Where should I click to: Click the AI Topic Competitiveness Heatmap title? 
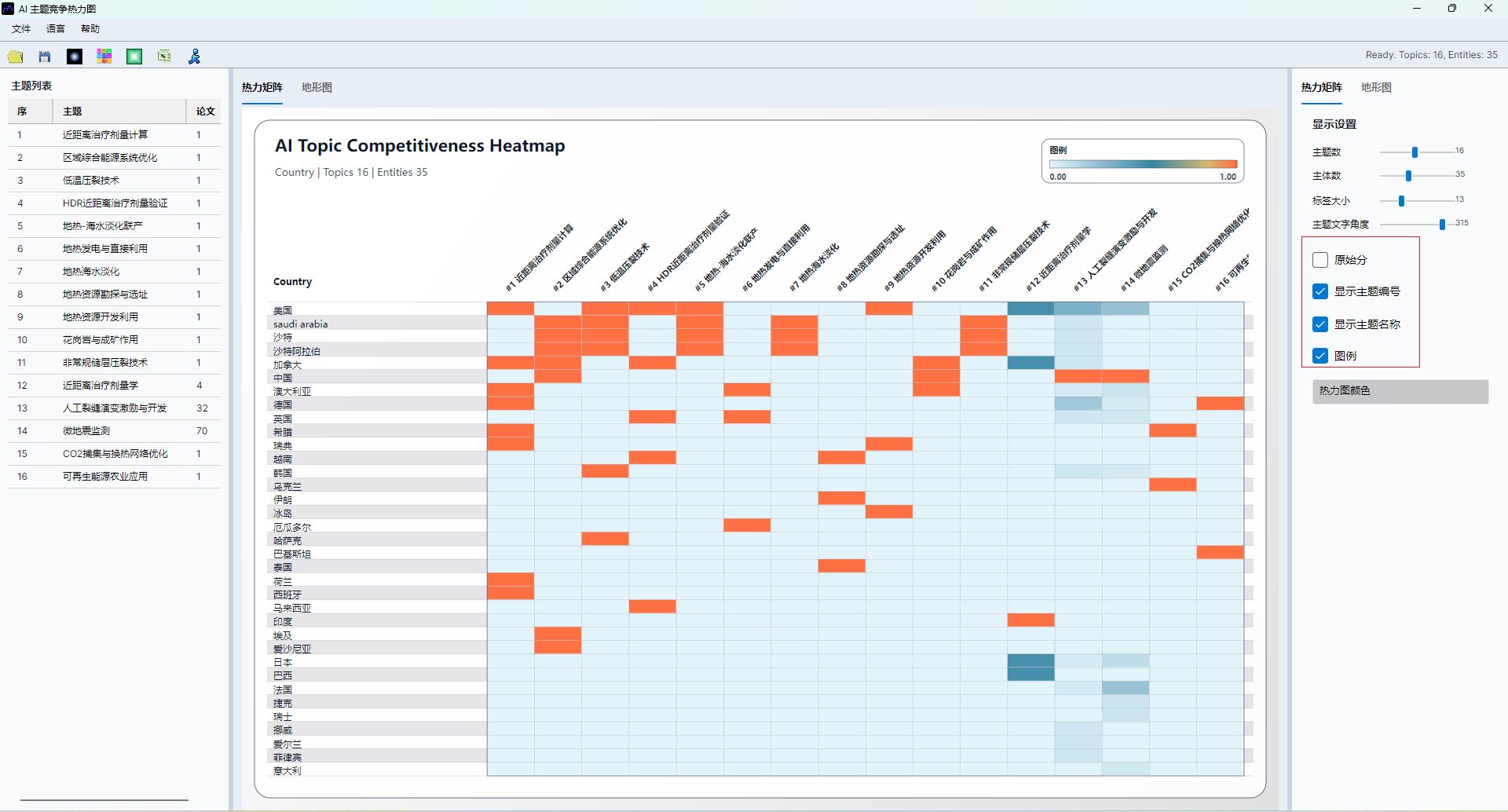[420, 146]
